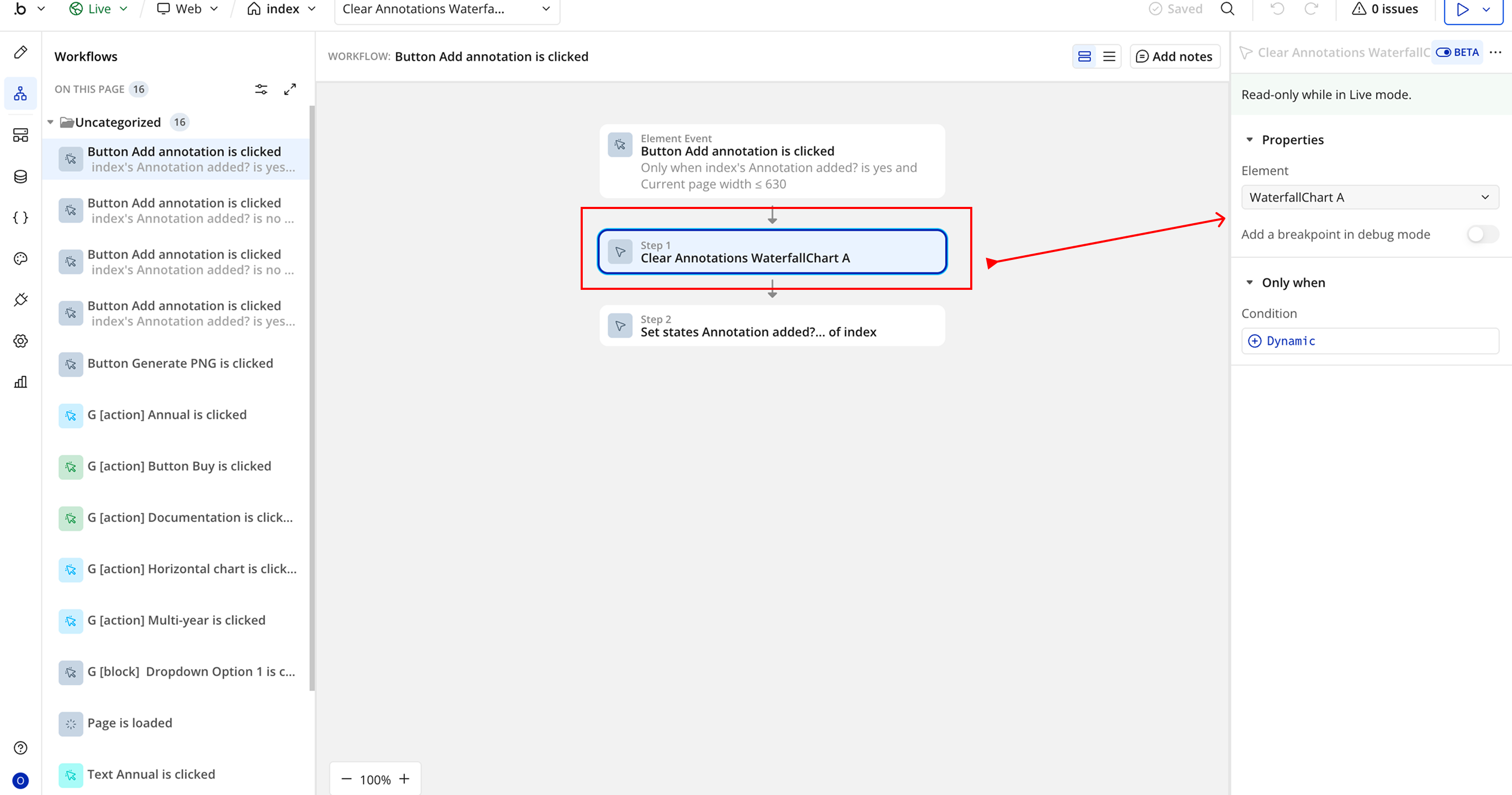Collapse the Uncategorized folder
1512x795 pixels.
point(50,122)
